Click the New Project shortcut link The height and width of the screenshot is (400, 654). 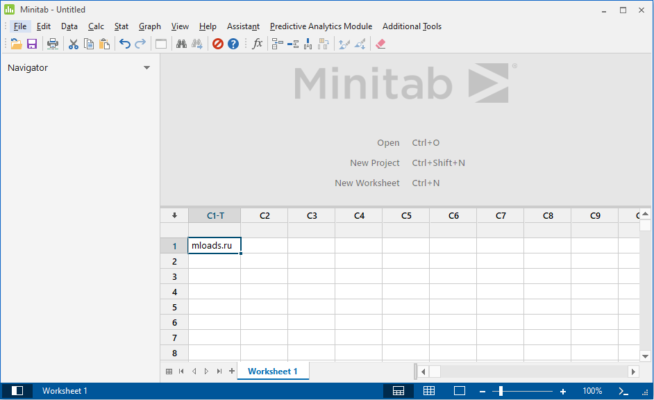(x=407, y=163)
